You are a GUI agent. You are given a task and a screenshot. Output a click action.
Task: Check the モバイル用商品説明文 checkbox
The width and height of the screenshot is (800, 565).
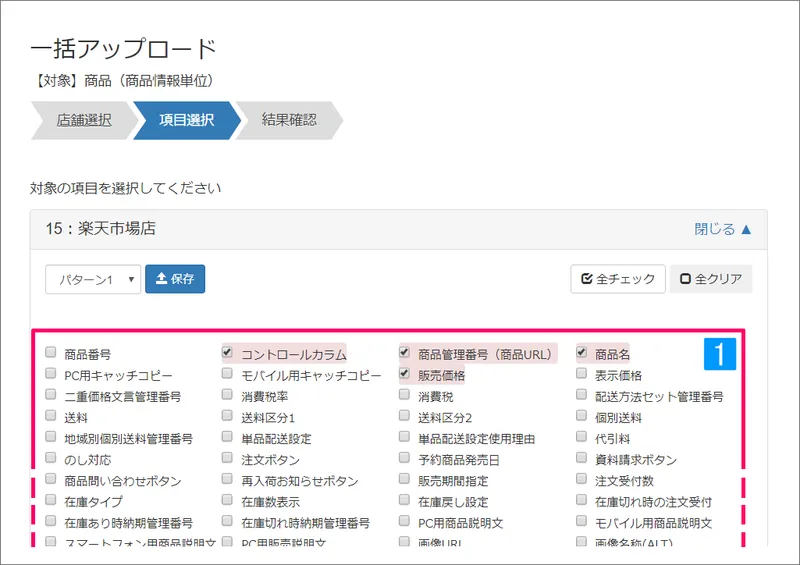[581, 520]
